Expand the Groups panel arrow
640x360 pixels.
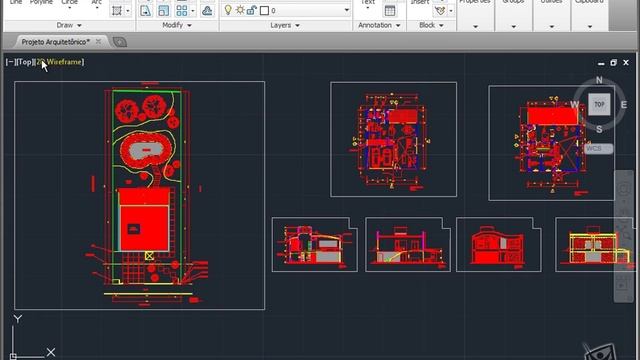coord(513,27)
